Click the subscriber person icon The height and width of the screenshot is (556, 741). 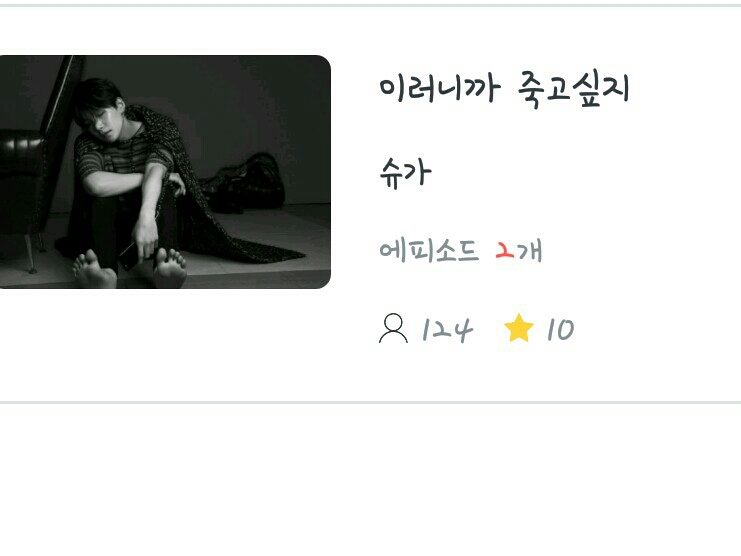(x=393, y=328)
